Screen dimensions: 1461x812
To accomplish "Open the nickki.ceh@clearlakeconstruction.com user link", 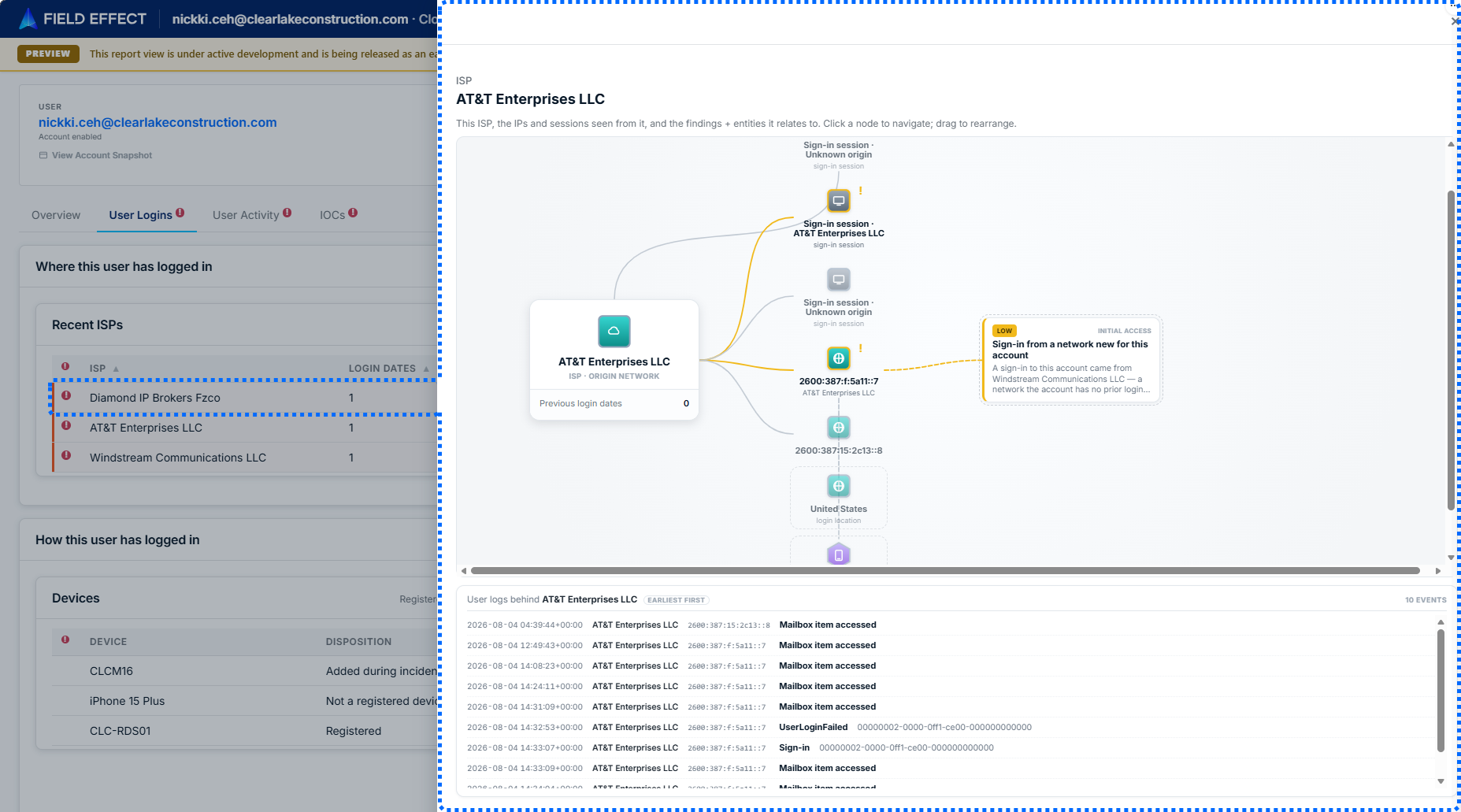I will pos(158,122).
